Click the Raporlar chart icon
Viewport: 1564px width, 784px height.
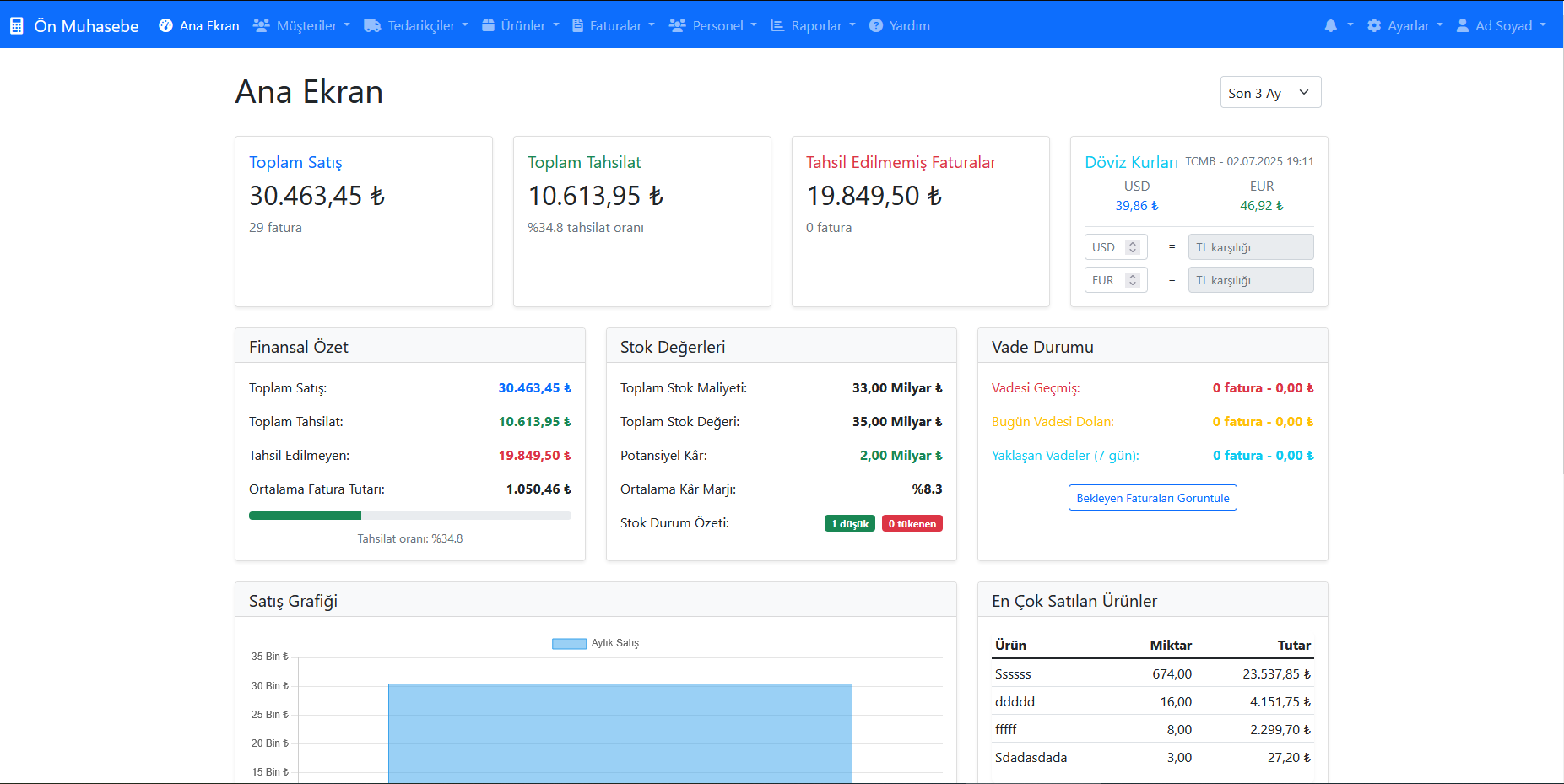(x=777, y=25)
